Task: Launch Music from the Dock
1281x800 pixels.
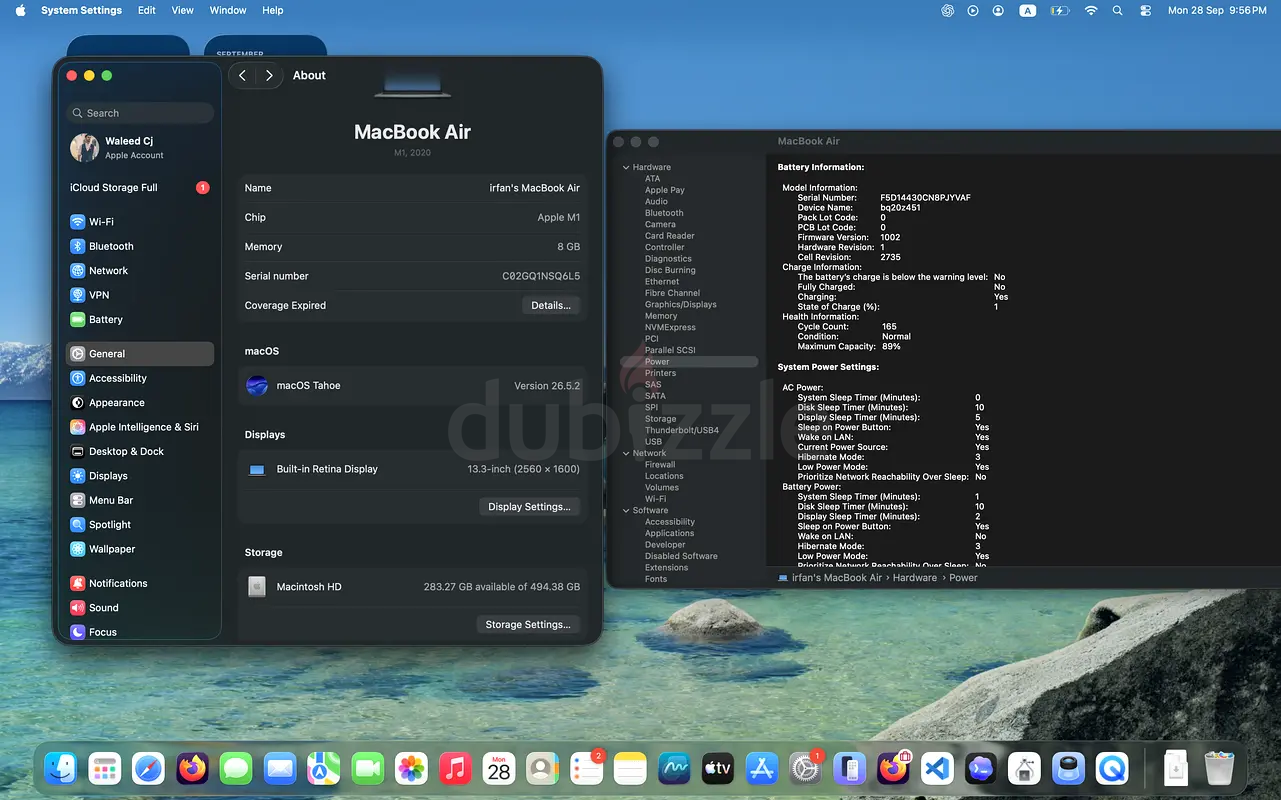Action: (455, 768)
